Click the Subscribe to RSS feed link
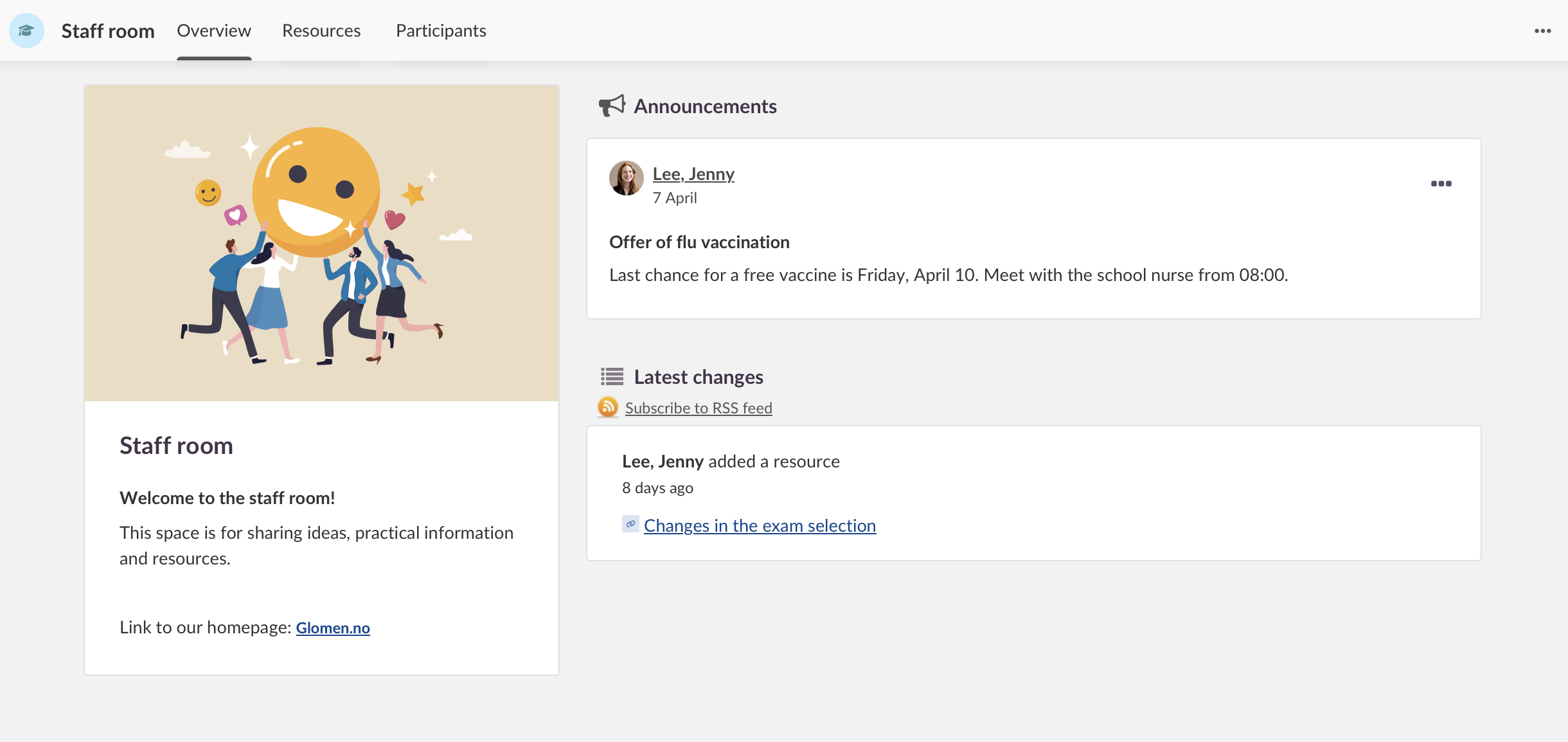 [x=699, y=408]
